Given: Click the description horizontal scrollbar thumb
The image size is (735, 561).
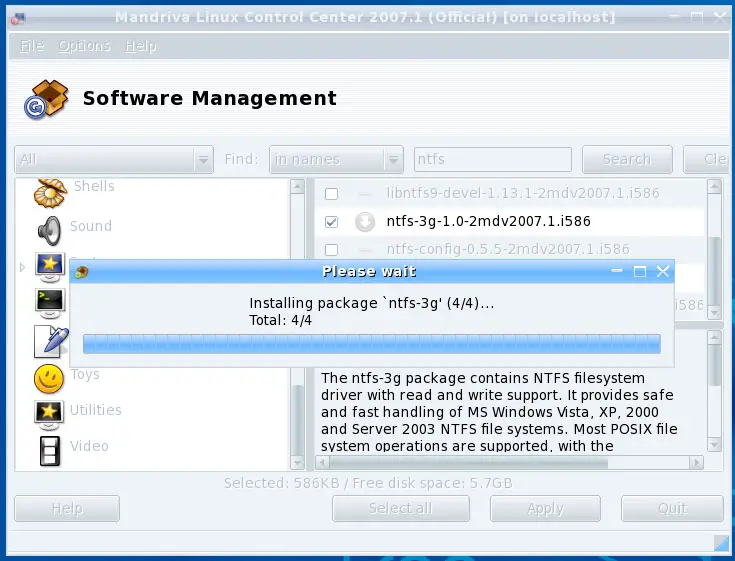Looking at the screenshot, I should (469, 463).
